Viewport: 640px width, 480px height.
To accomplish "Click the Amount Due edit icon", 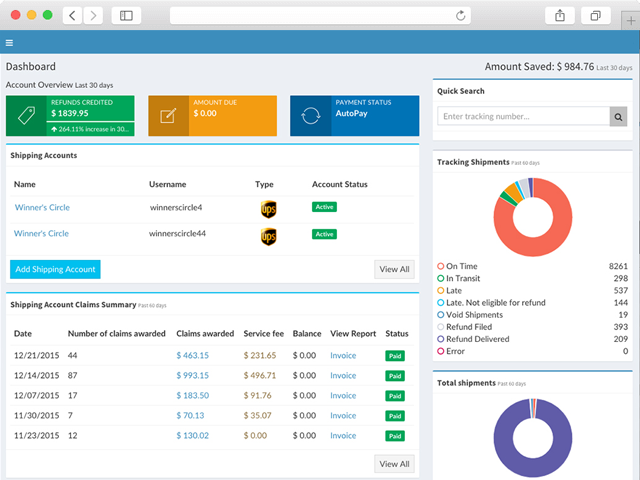I will coord(168,116).
